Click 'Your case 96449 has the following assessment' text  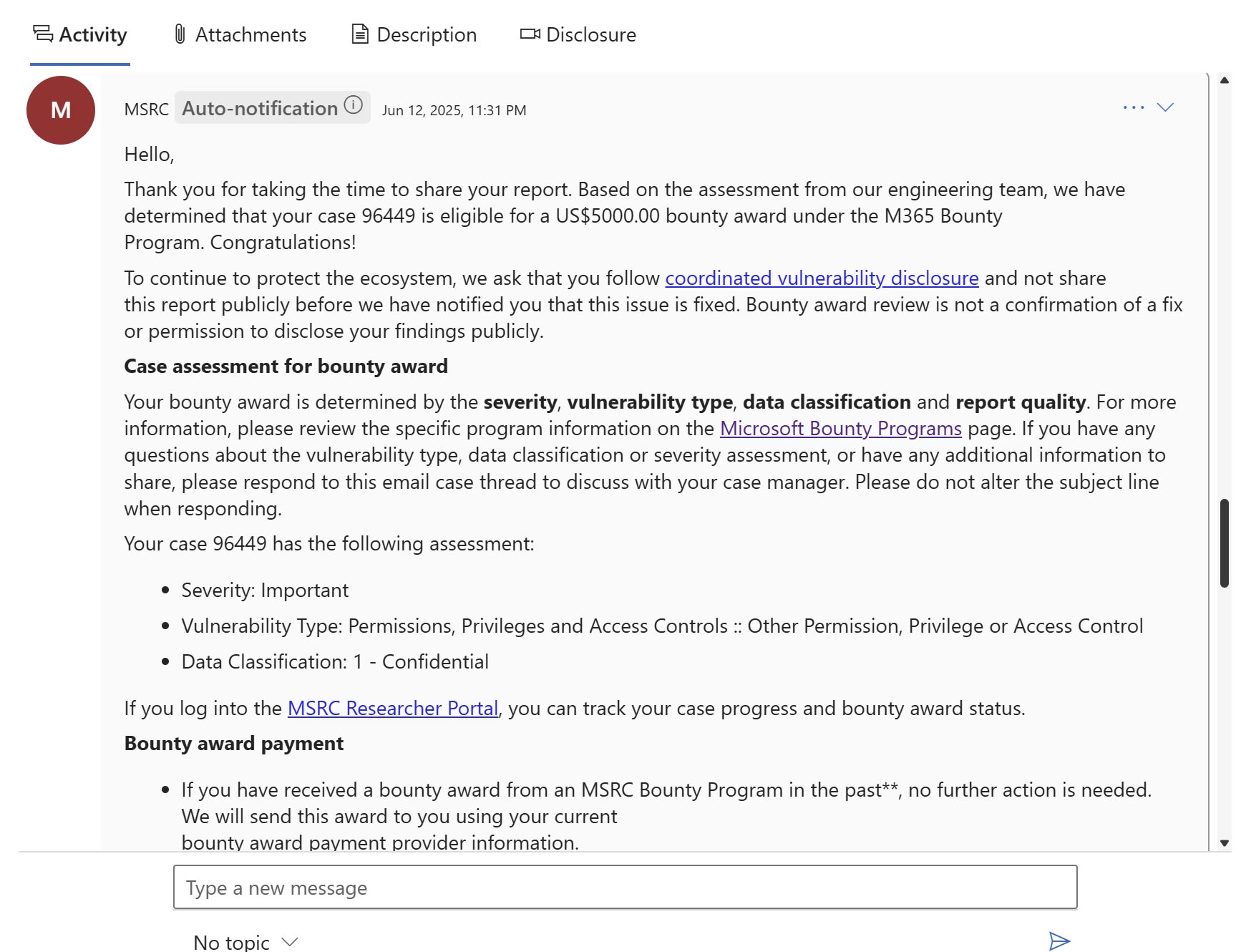click(x=329, y=543)
